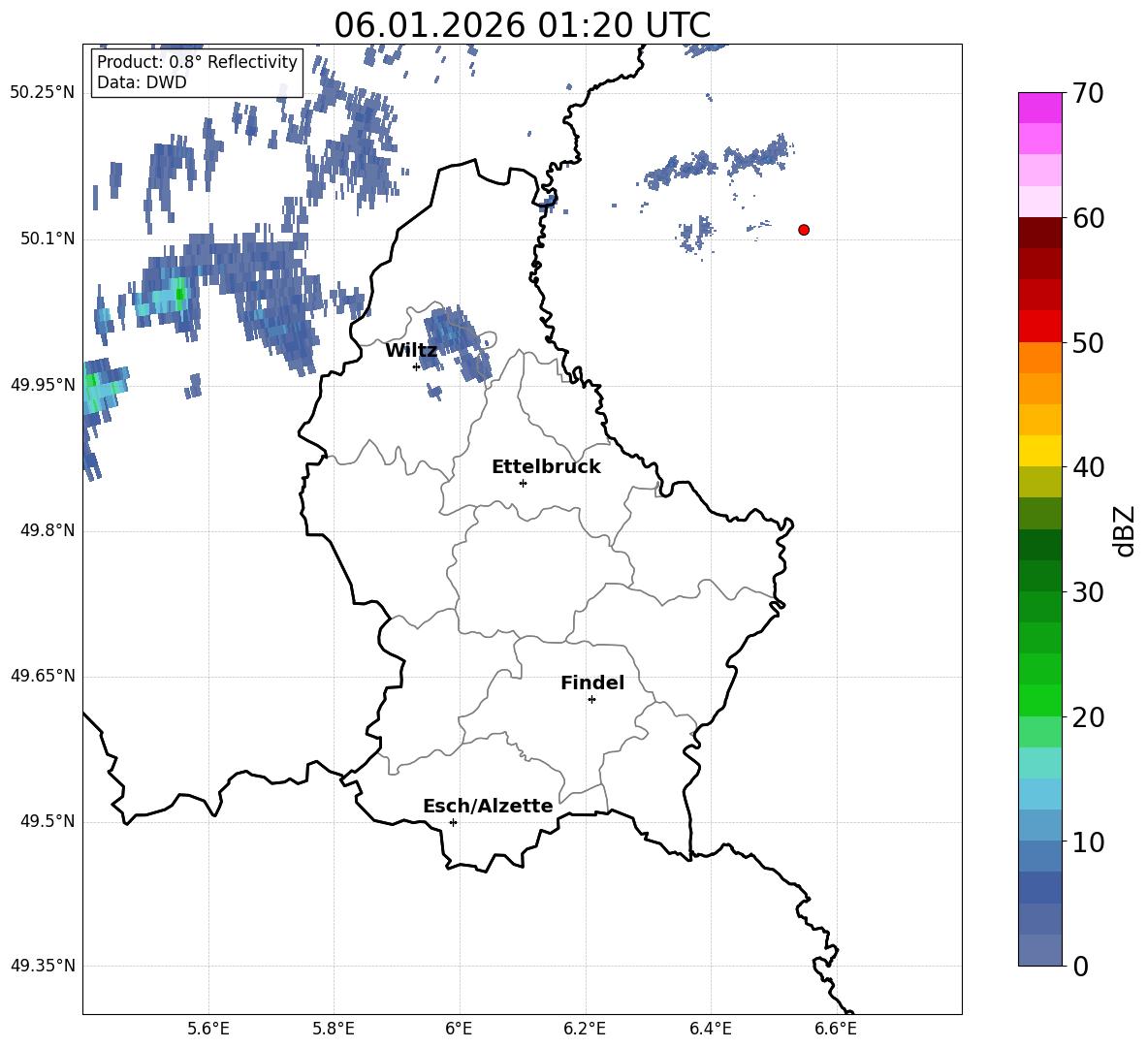The height and width of the screenshot is (1048, 1148).
Task: Click the Wiltz station cross marker
Action: tap(417, 366)
